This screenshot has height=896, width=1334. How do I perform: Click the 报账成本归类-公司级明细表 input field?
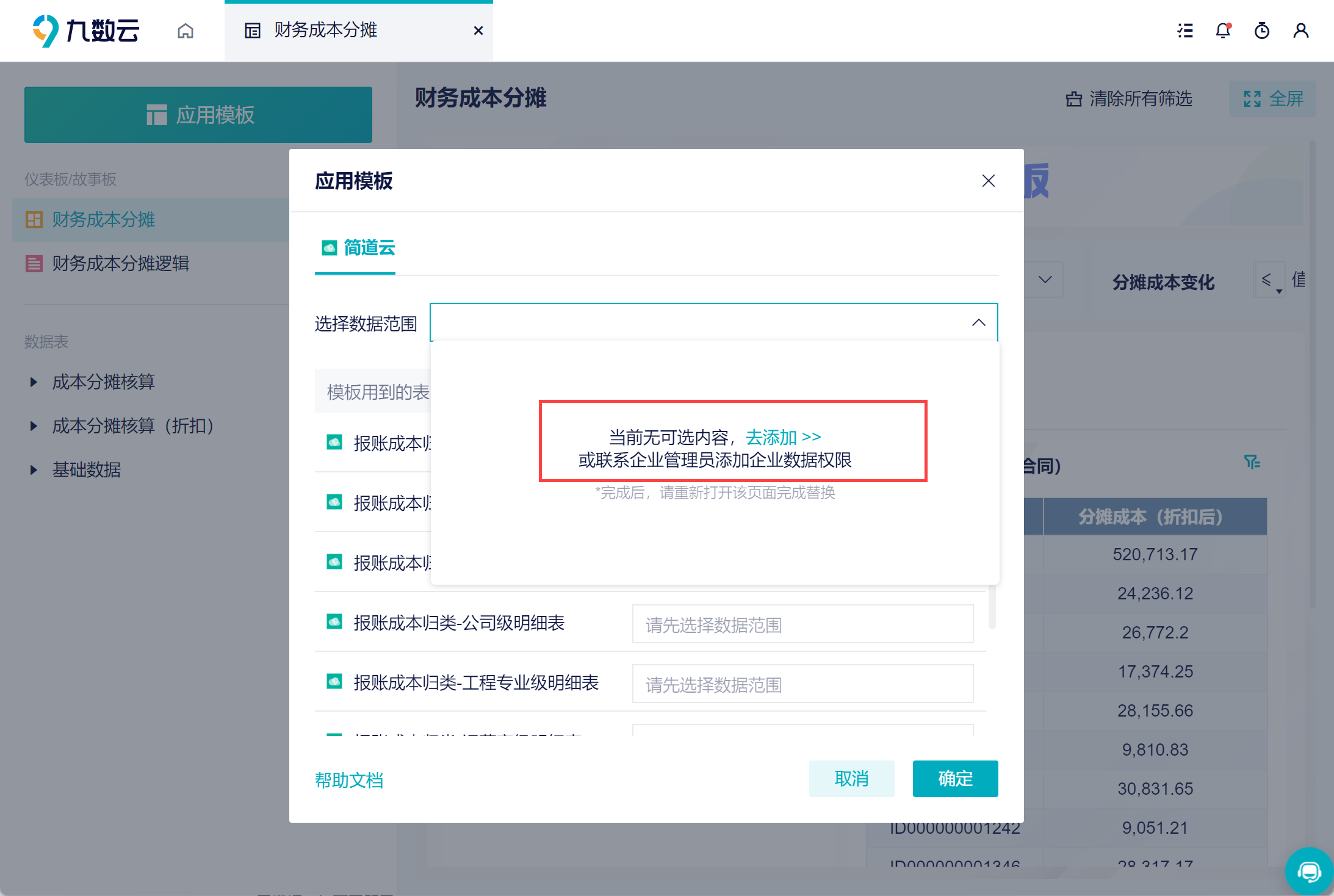click(x=803, y=624)
